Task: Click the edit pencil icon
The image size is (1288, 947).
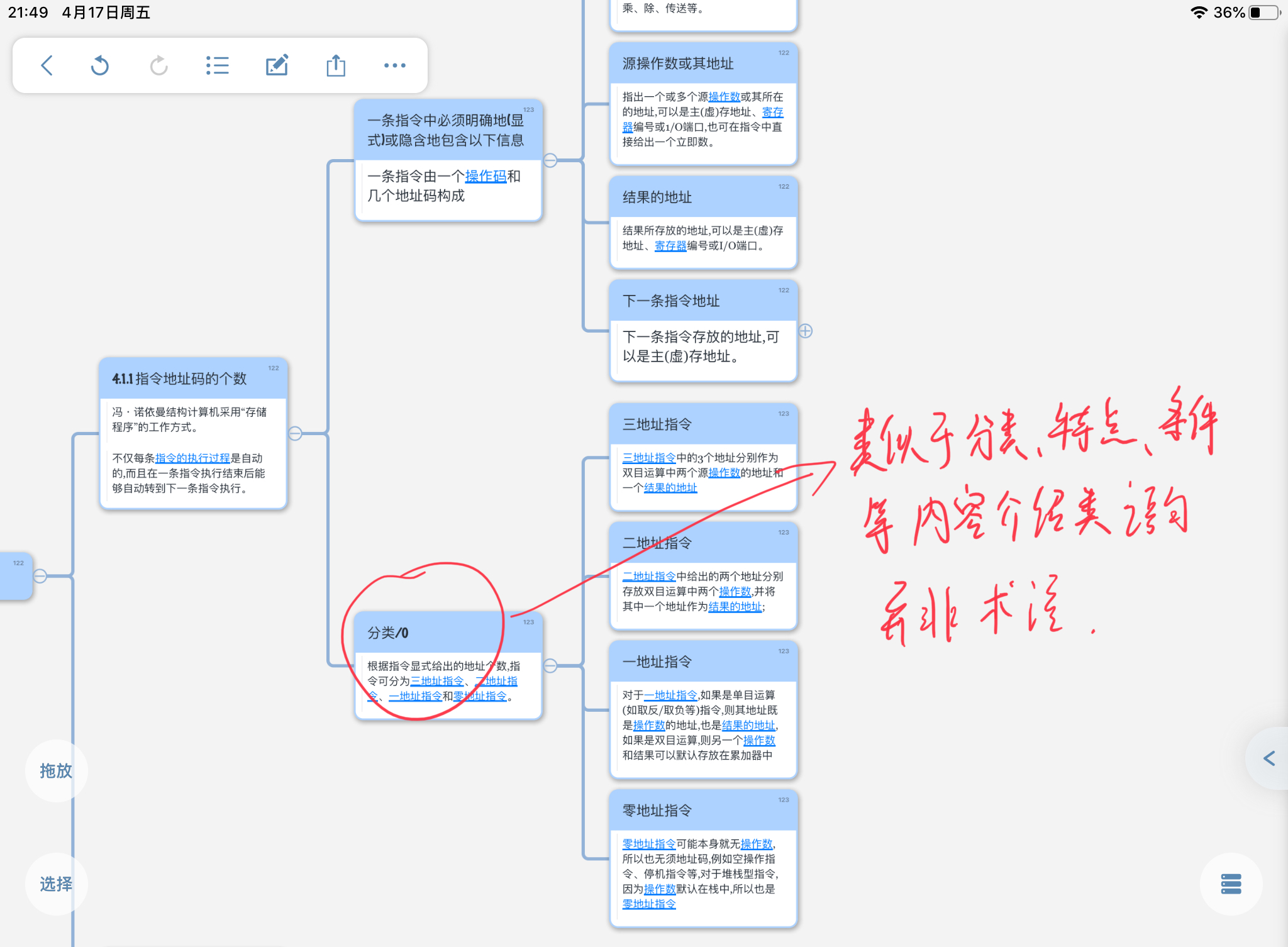Action: pyautogui.click(x=277, y=65)
